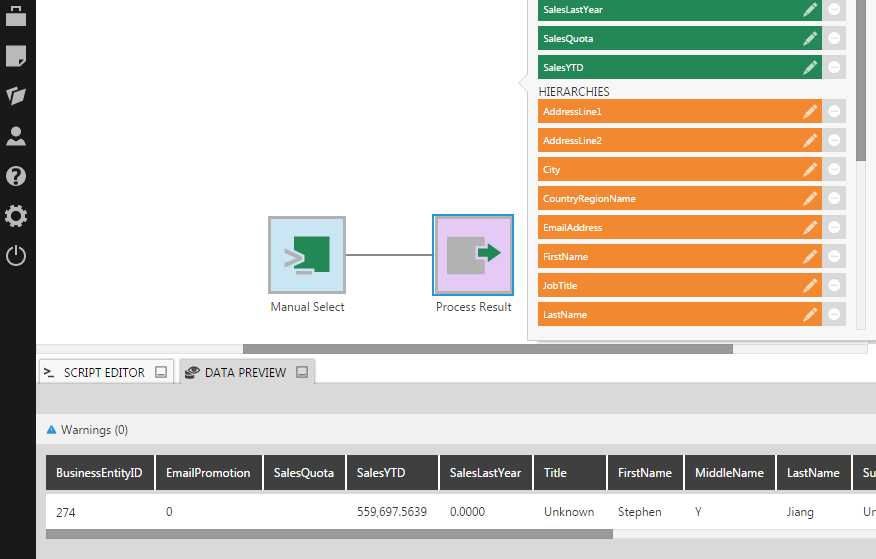Select the Manual Select transform node
The image size is (876, 559).
[307, 255]
